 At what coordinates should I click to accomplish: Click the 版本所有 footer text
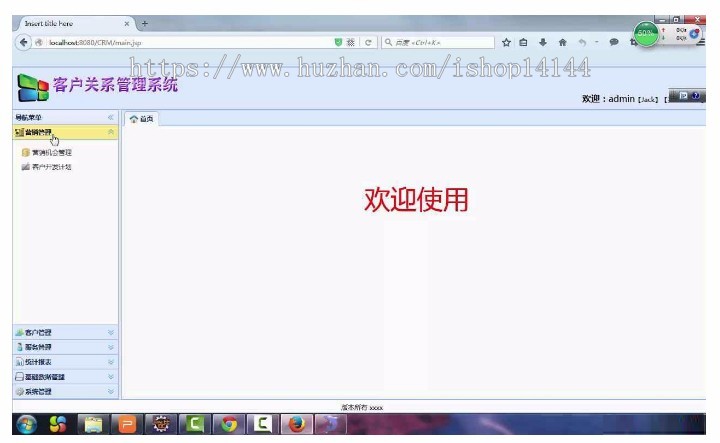point(362,407)
